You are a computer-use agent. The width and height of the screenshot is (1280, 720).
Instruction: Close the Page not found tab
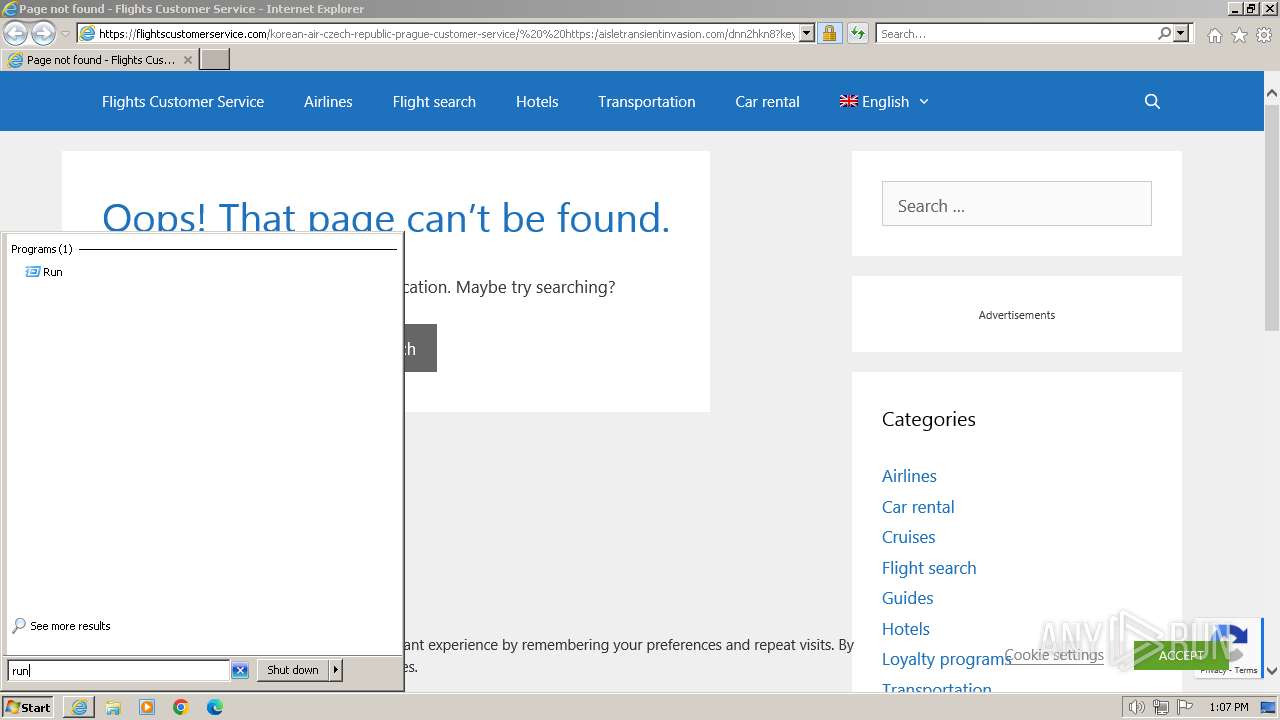(x=187, y=60)
